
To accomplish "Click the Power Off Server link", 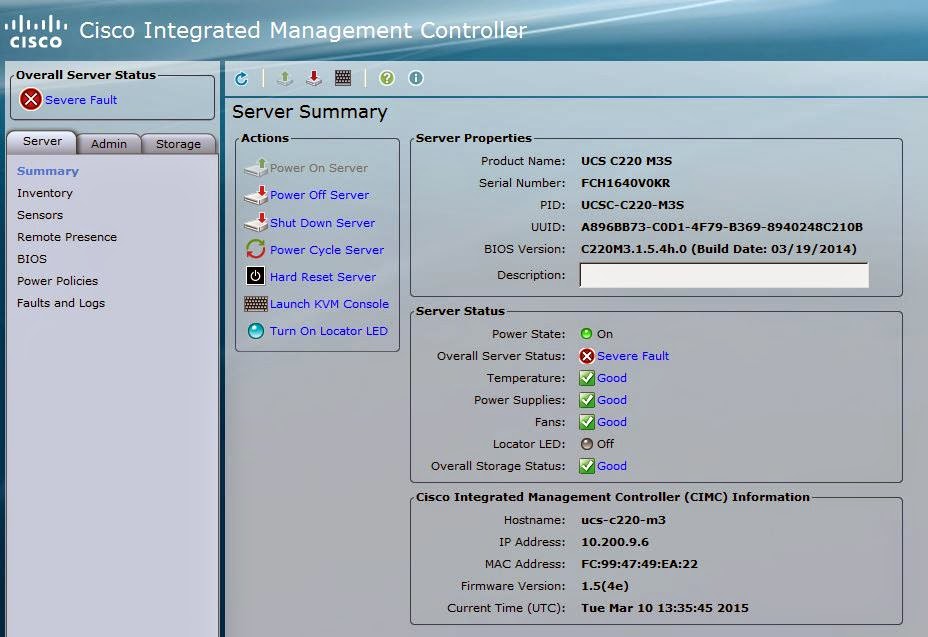I will 320,195.
